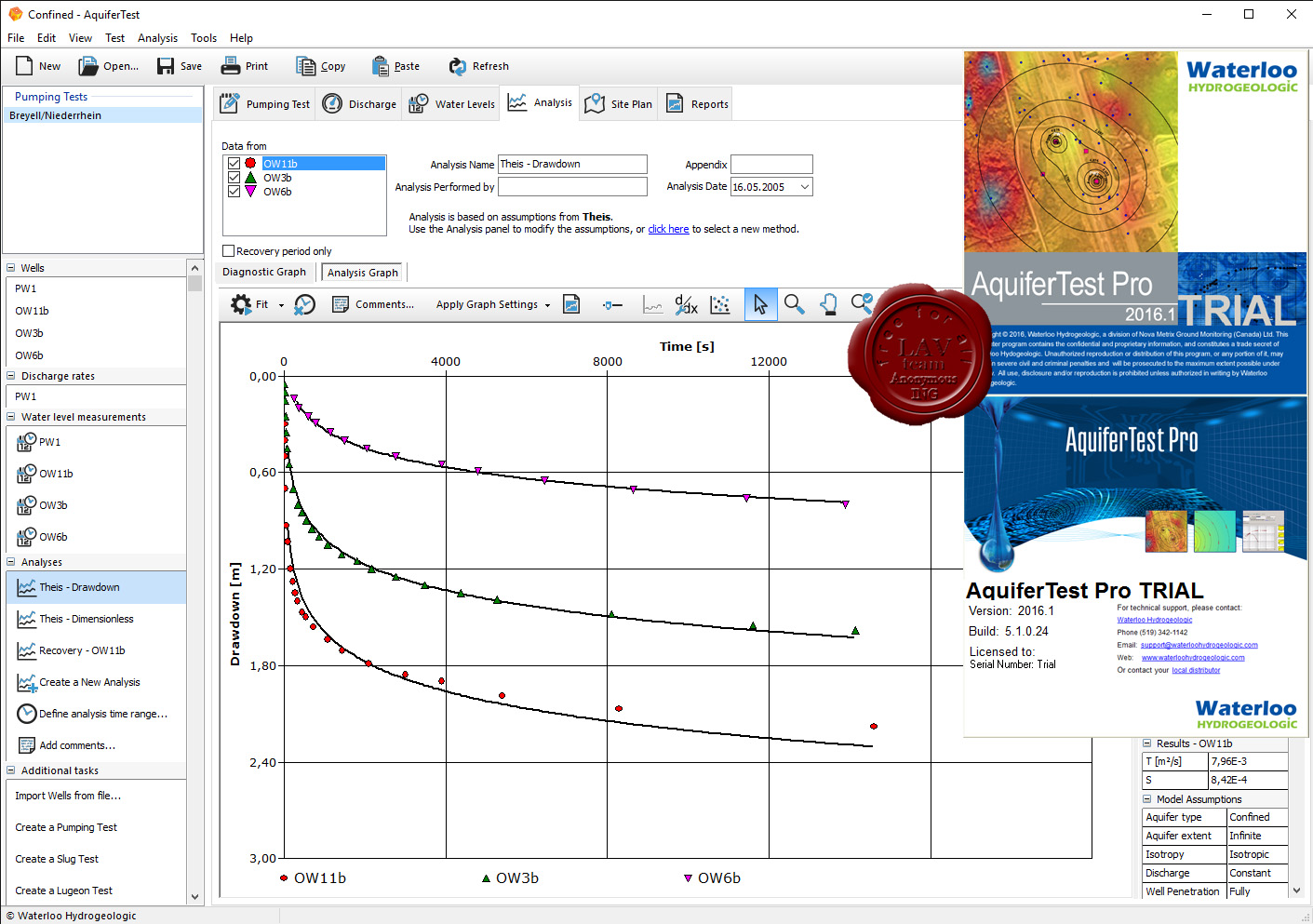Click Create a New Analysis
This screenshot has height=924, width=1313.
point(78,682)
